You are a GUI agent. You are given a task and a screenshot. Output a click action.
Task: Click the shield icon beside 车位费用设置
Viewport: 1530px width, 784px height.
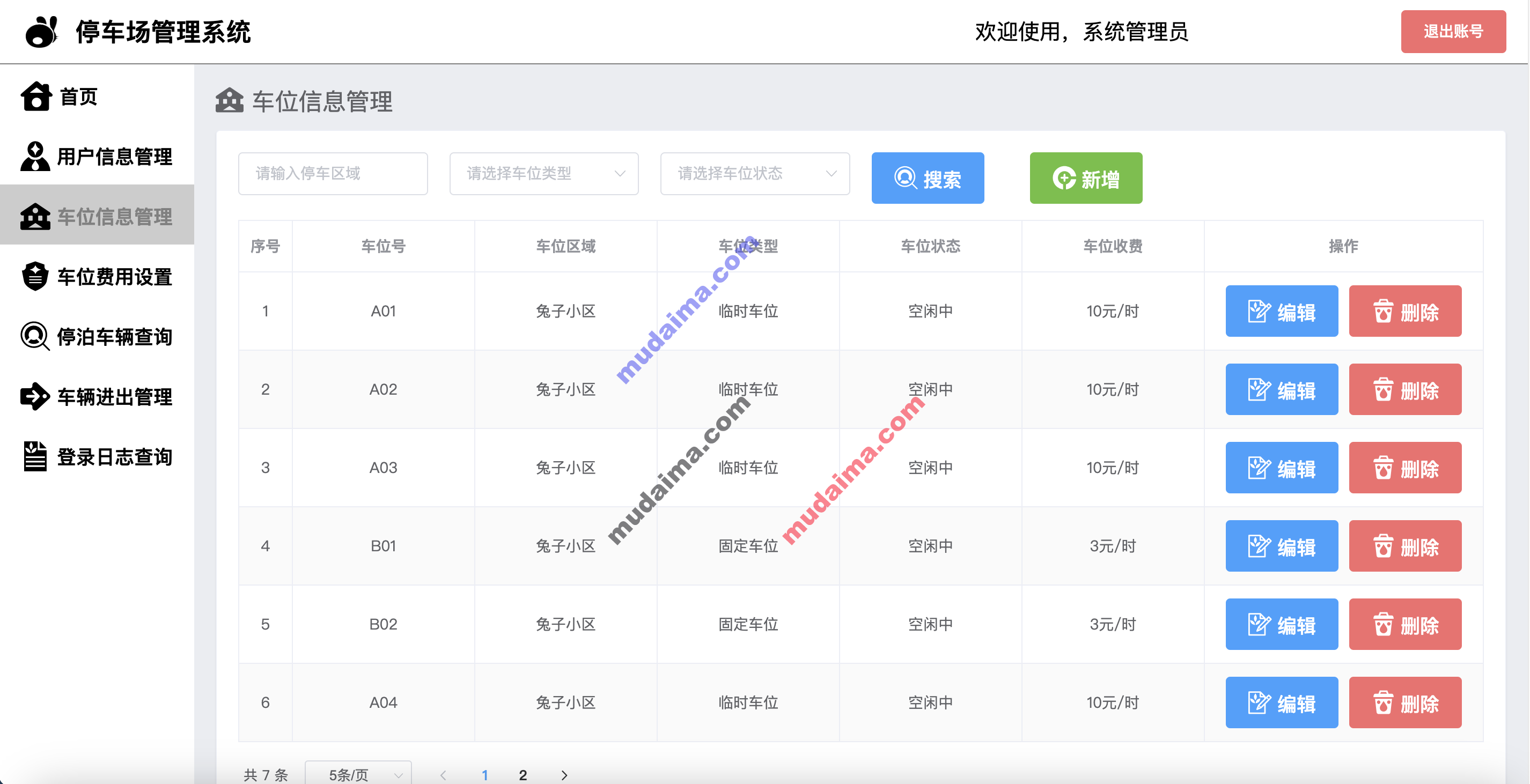(x=35, y=276)
